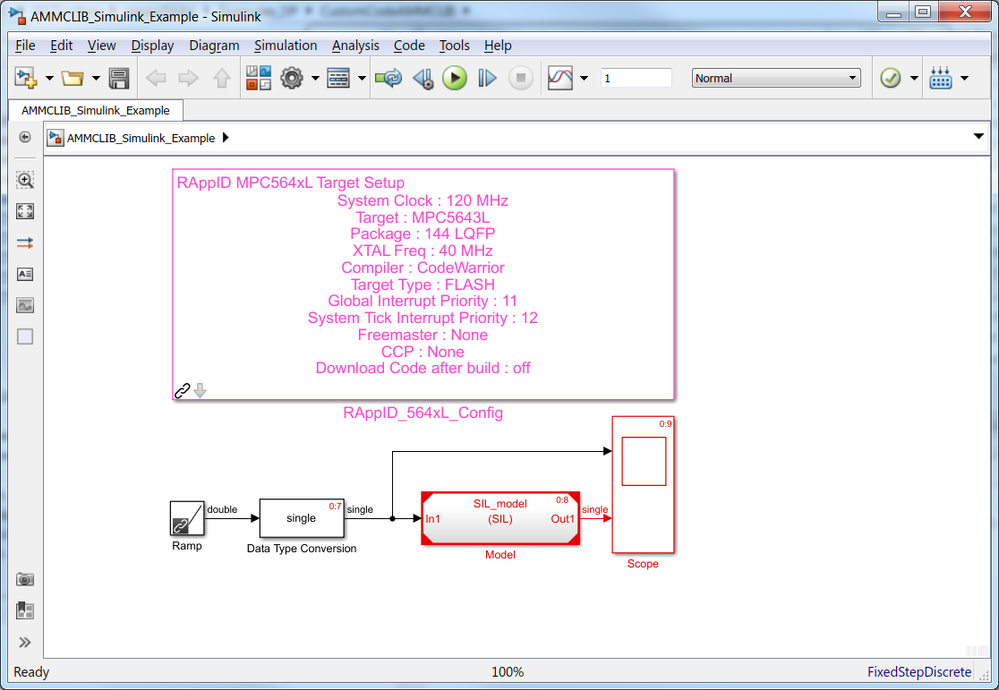Open the Edit menu

click(x=61, y=45)
